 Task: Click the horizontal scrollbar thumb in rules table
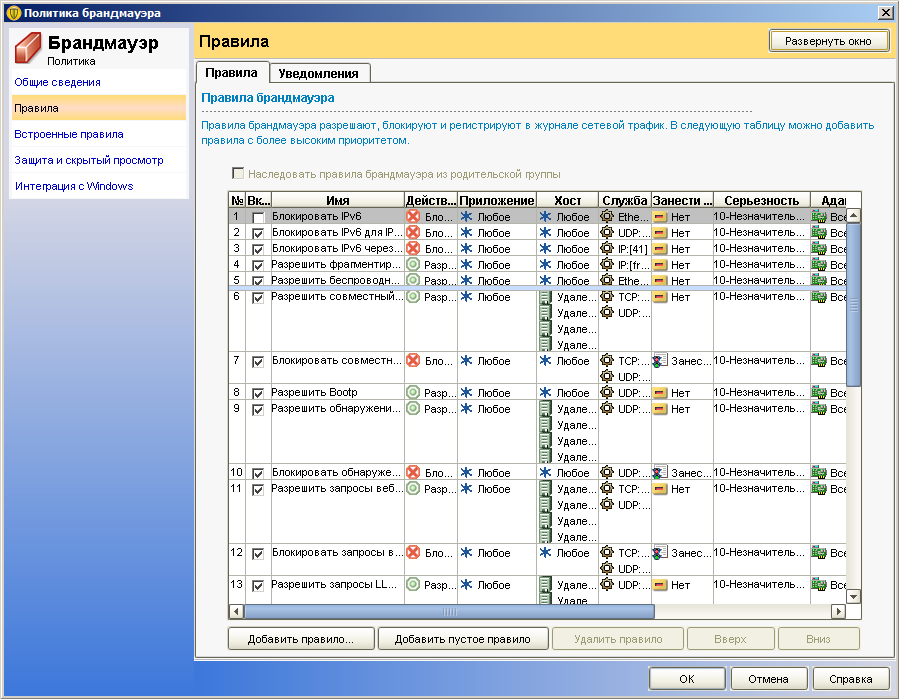(449, 611)
